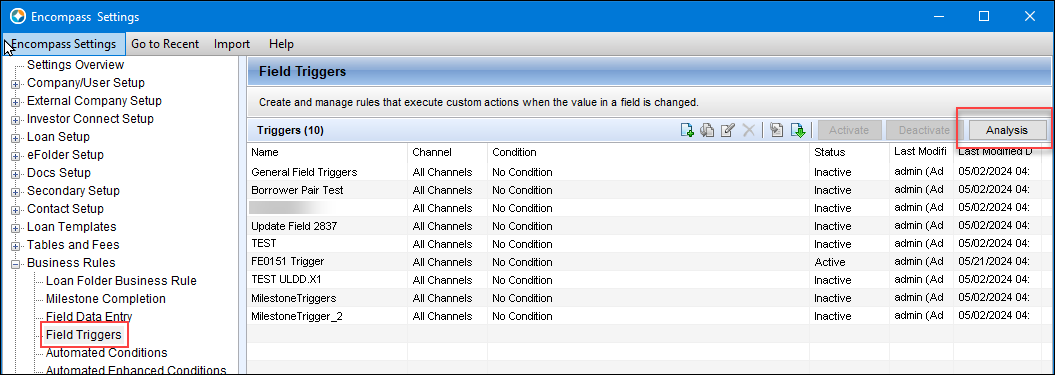Expand the Loan Setup tree node
The image size is (1055, 375).
(15, 137)
